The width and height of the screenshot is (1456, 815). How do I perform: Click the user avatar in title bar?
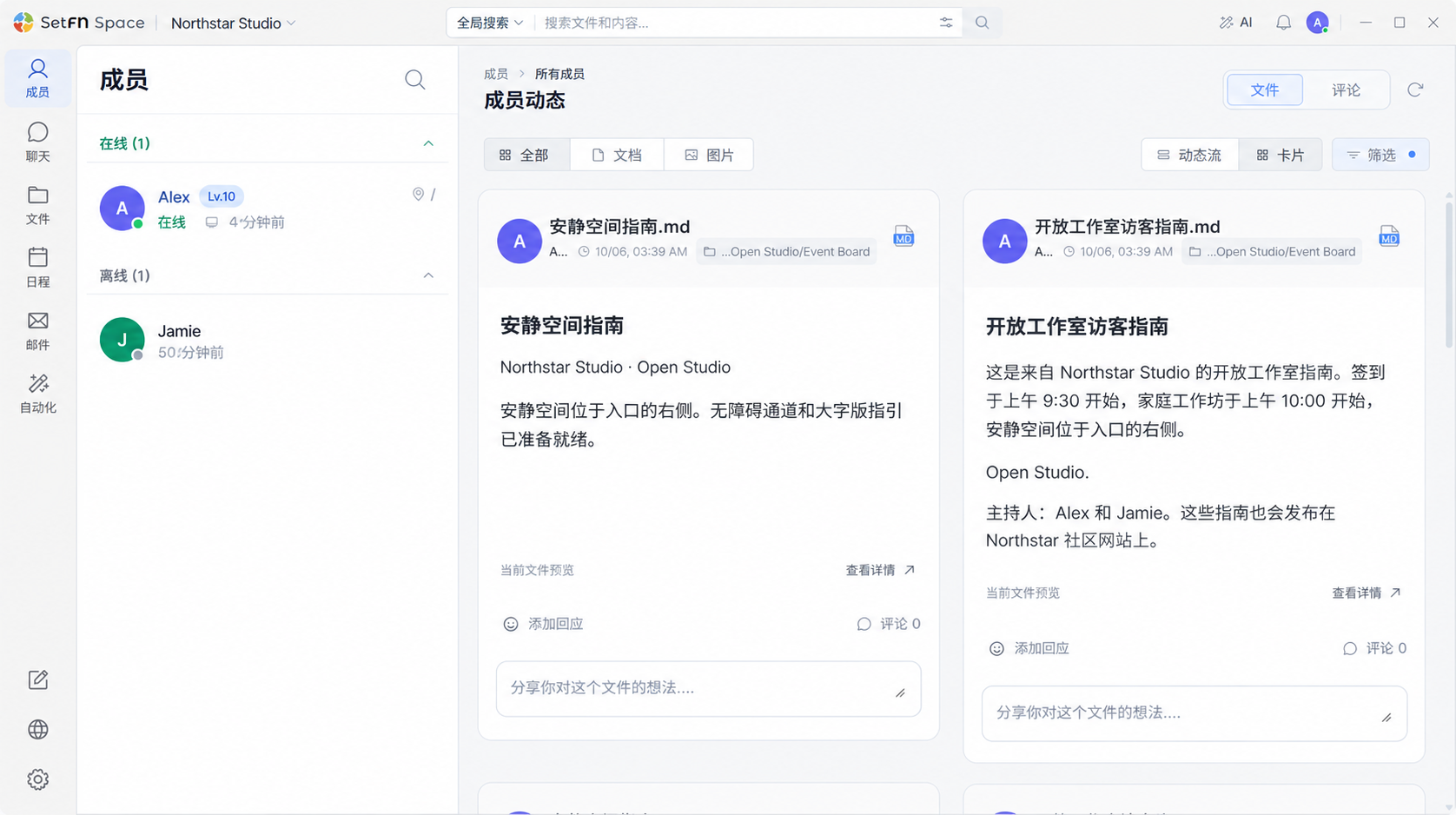[x=1318, y=23]
